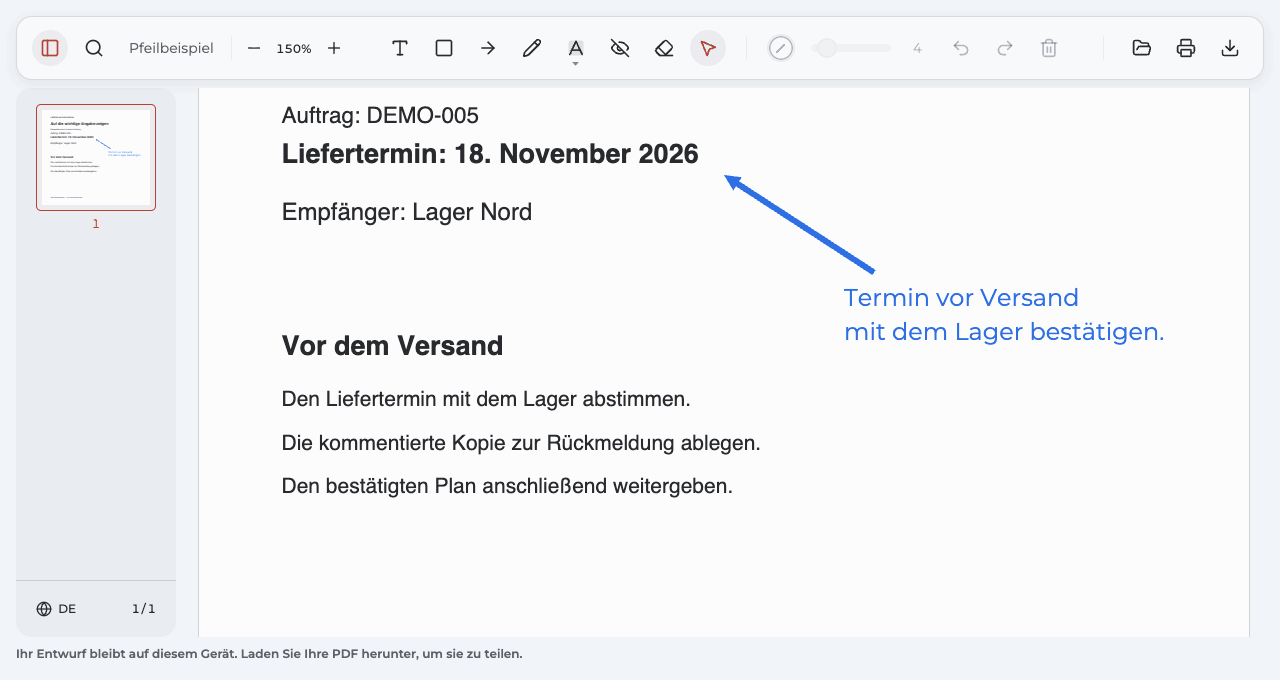Click the line Den Liefertermin mit dem Lager abstimmen
Screen dimensions: 1280x680
(486, 399)
